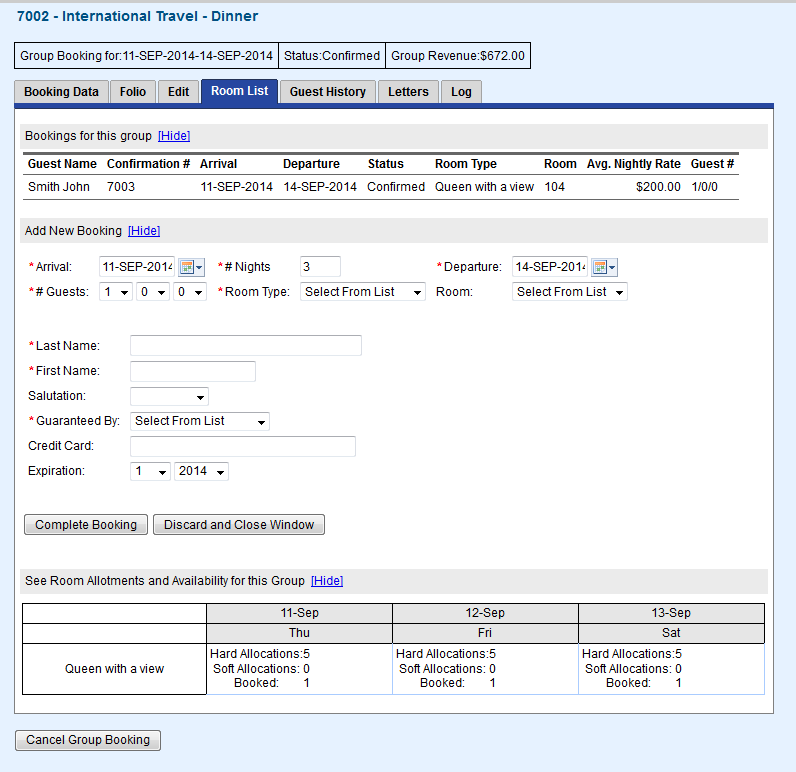Open the Expiration month dropdown
Image resolution: width=796 pixels, height=772 pixels.
pos(150,472)
